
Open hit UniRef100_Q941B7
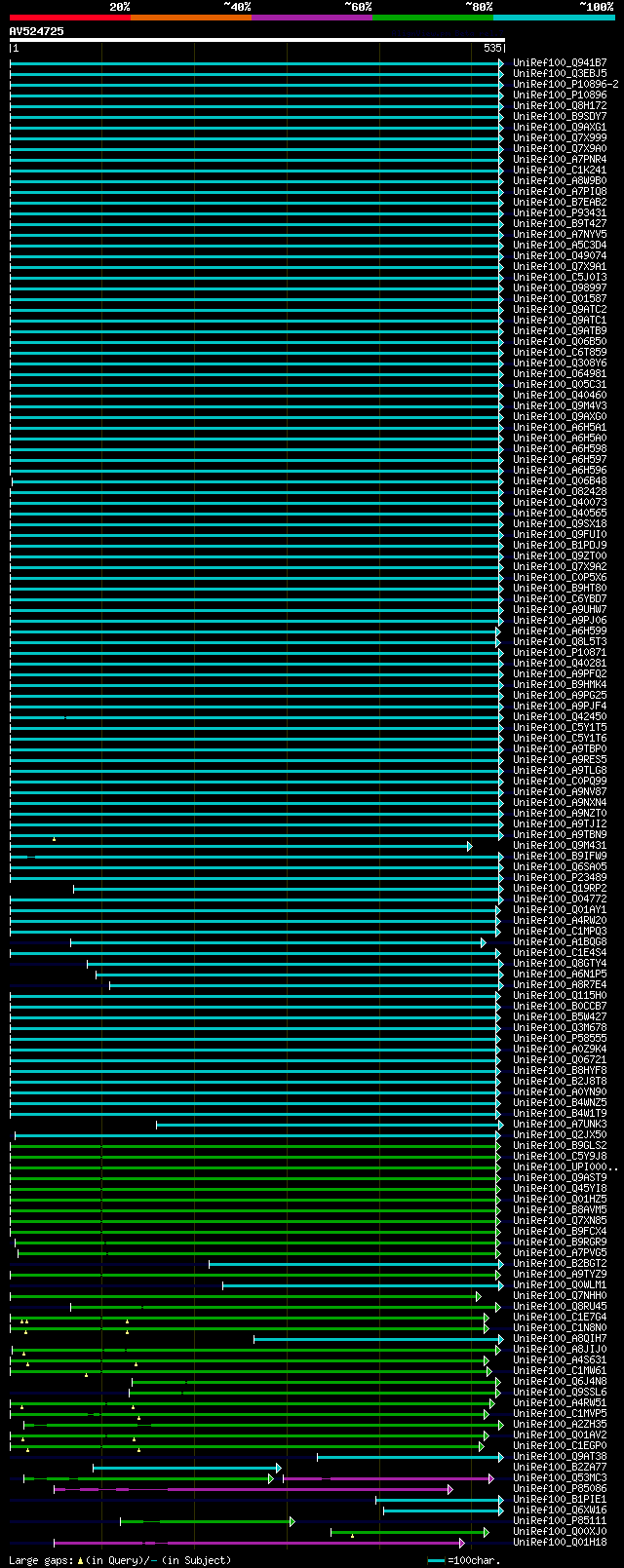[x=560, y=62]
